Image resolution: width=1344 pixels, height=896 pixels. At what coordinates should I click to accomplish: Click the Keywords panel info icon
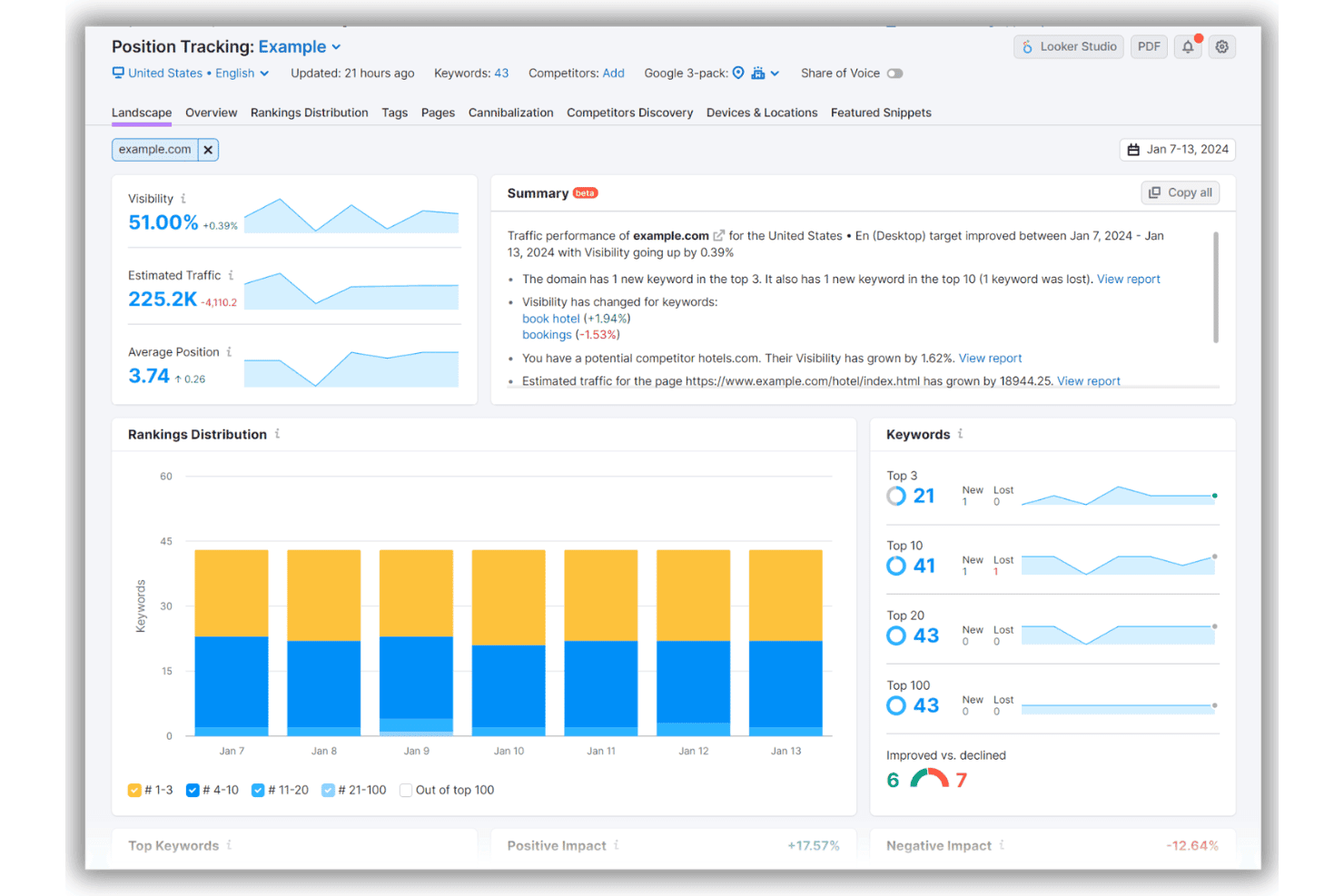960,434
